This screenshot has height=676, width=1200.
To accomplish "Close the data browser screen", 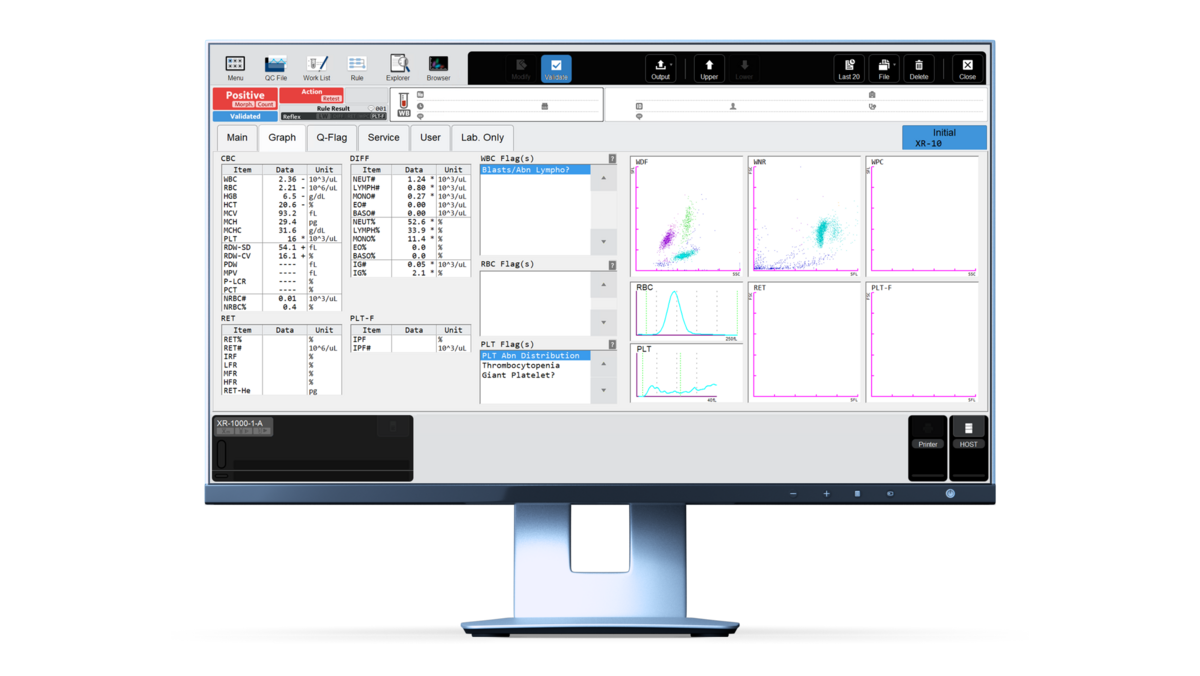I will pos(967,68).
